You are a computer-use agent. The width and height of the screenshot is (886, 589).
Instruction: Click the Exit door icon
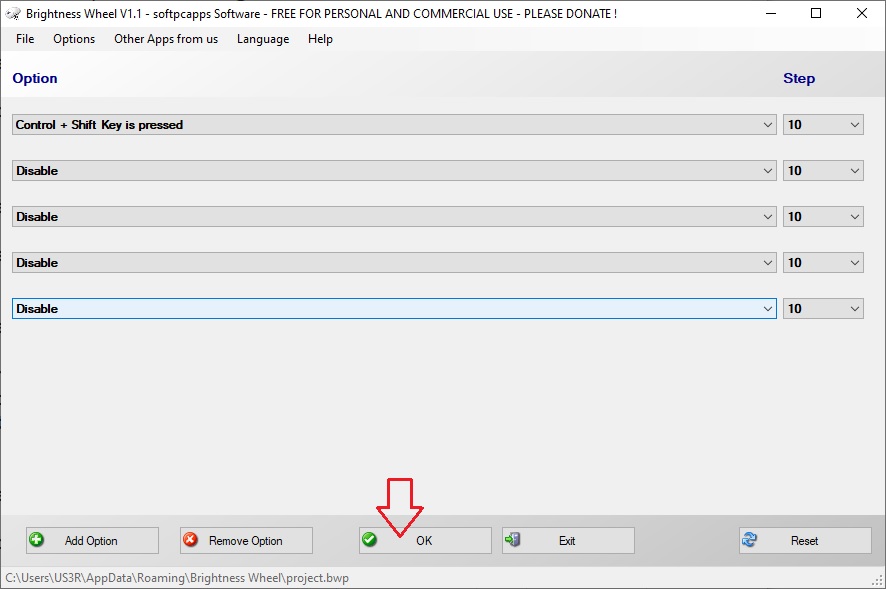[513, 540]
